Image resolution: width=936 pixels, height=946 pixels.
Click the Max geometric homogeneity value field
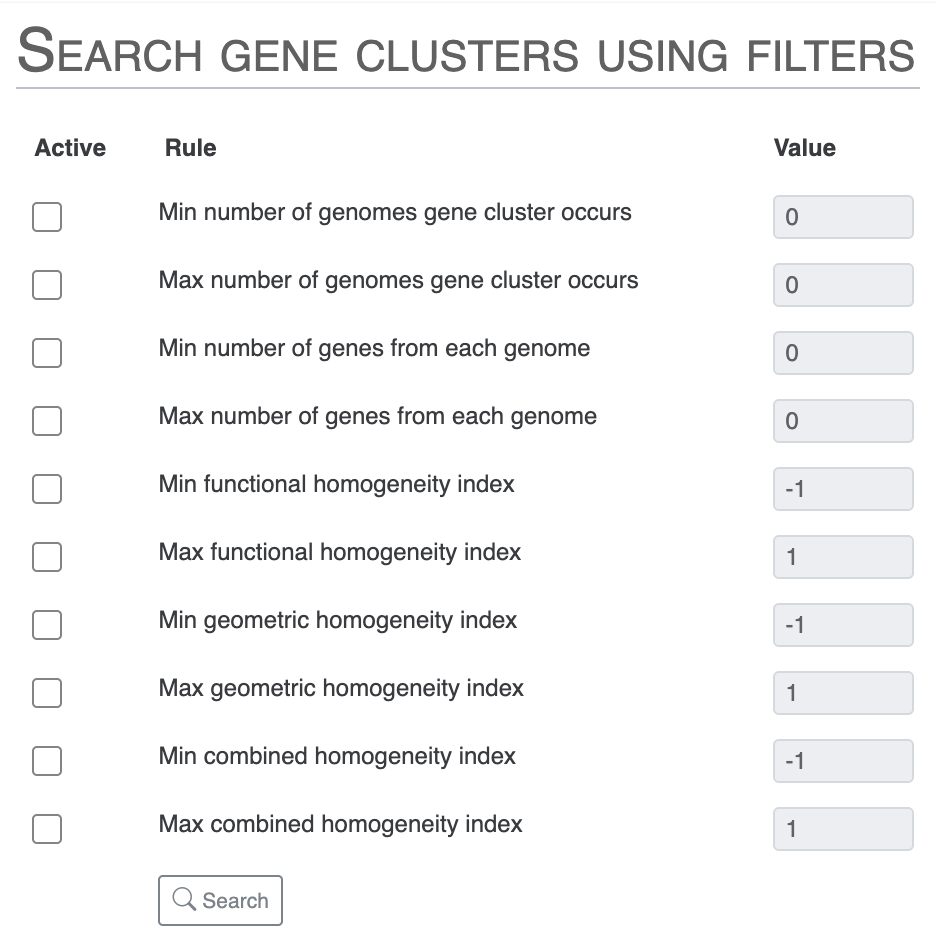(842, 692)
